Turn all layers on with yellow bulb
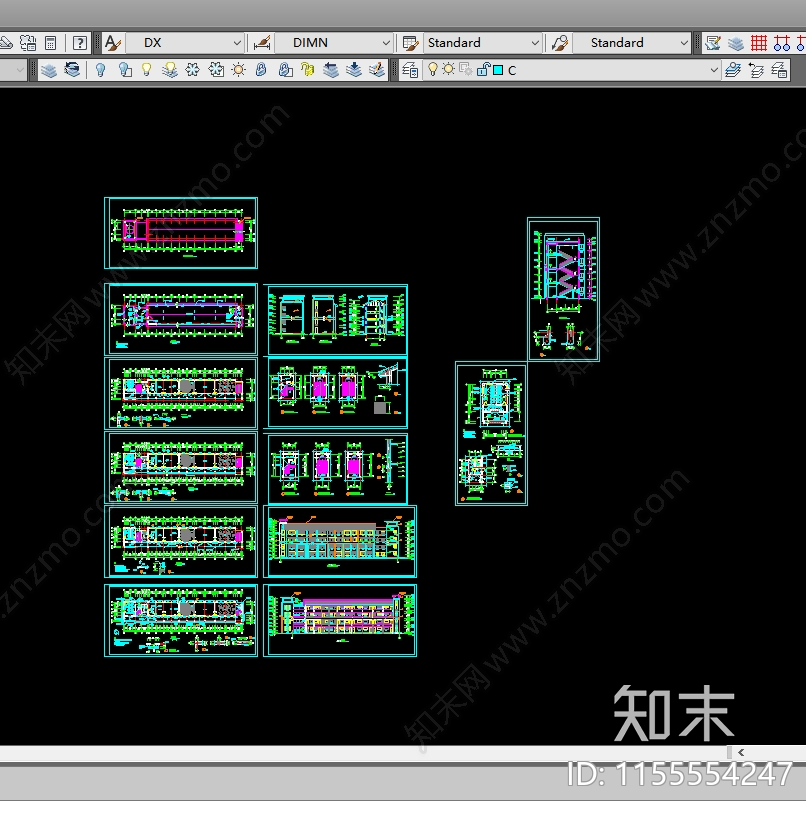 [x=147, y=70]
